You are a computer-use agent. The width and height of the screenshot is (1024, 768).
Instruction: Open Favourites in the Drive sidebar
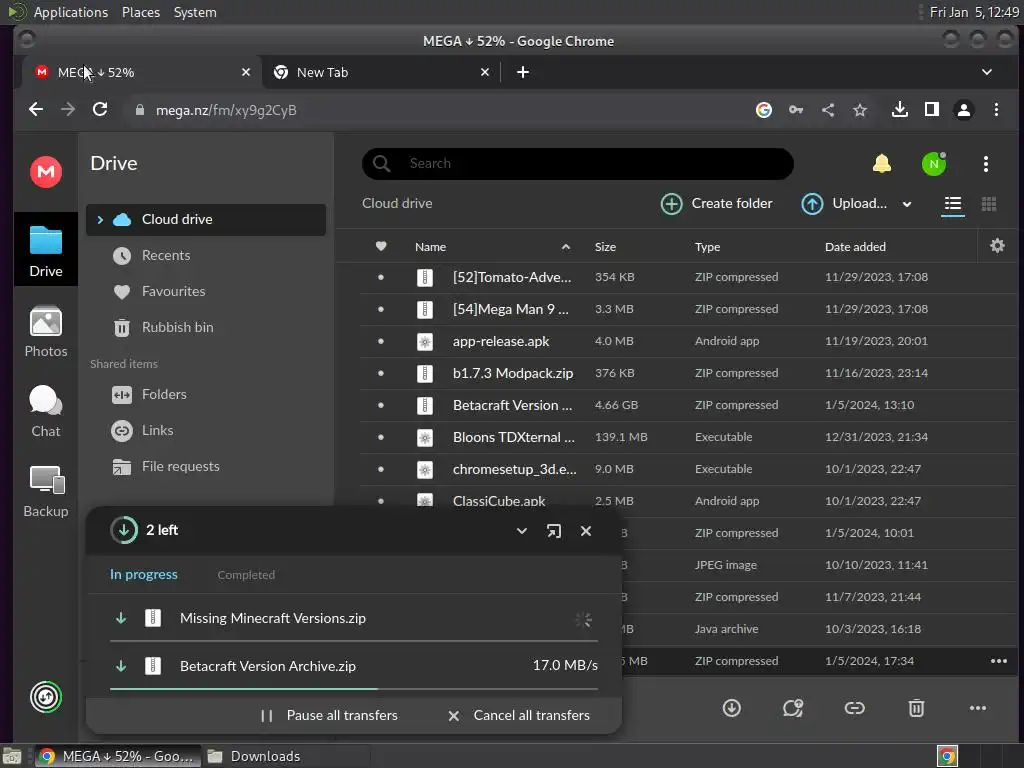coord(206,291)
